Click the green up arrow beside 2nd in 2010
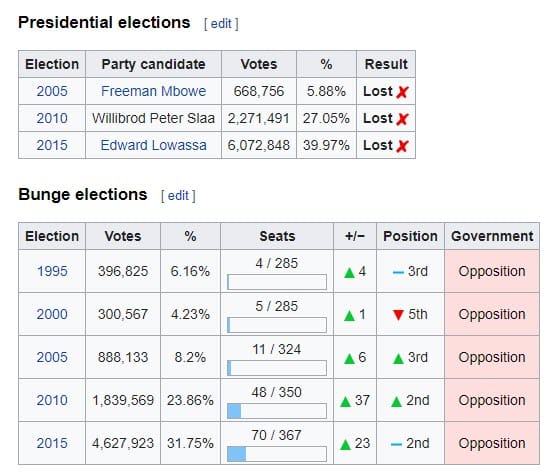 (x=396, y=401)
